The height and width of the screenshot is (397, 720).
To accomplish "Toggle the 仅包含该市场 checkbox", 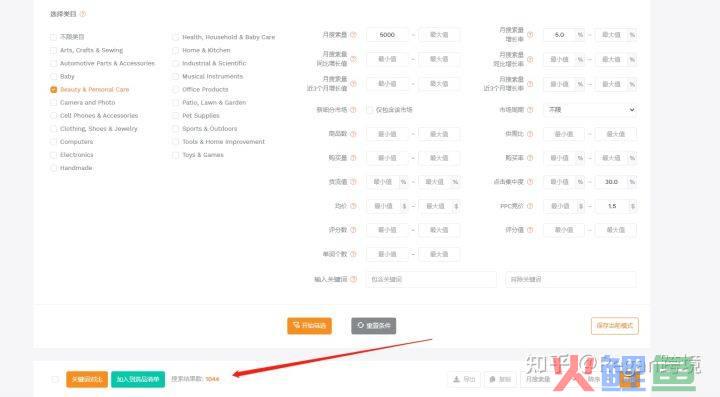I will pyautogui.click(x=370, y=110).
